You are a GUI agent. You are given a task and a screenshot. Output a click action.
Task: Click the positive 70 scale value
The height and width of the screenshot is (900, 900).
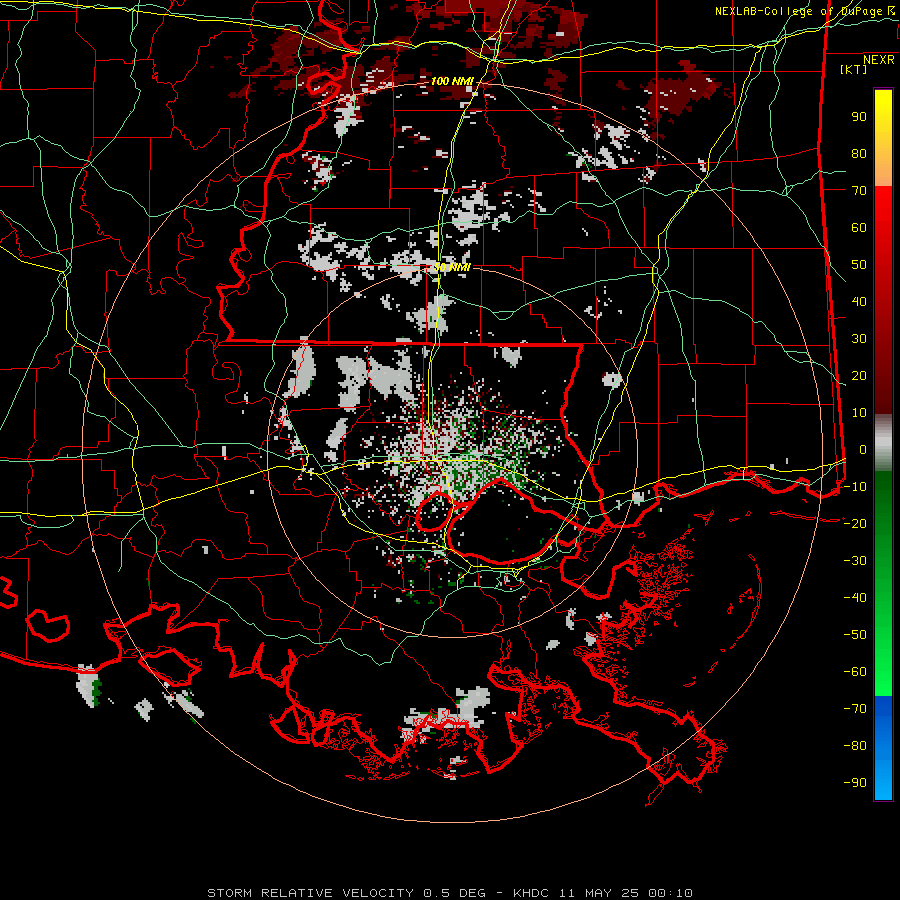point(859,191)
